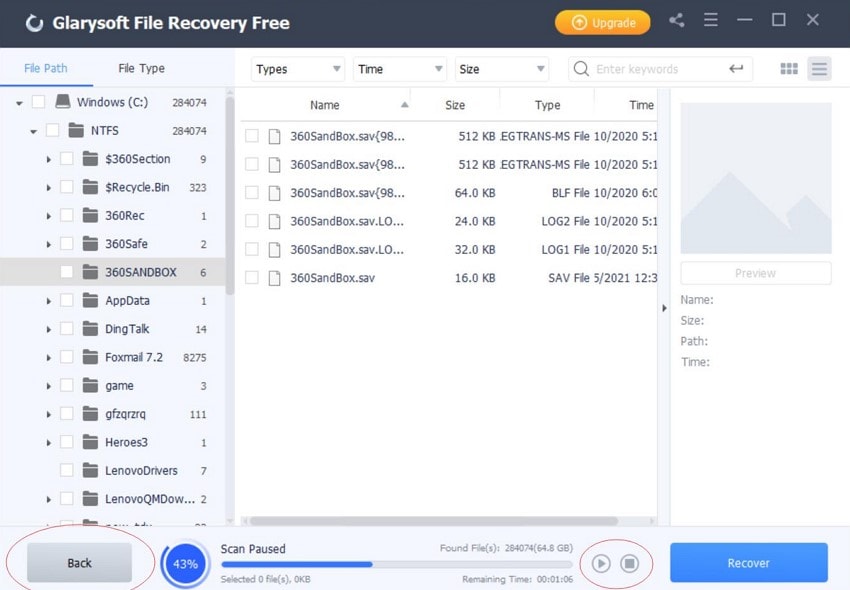
Task: Switch to File Path tab
Action: tap(46, 68)
